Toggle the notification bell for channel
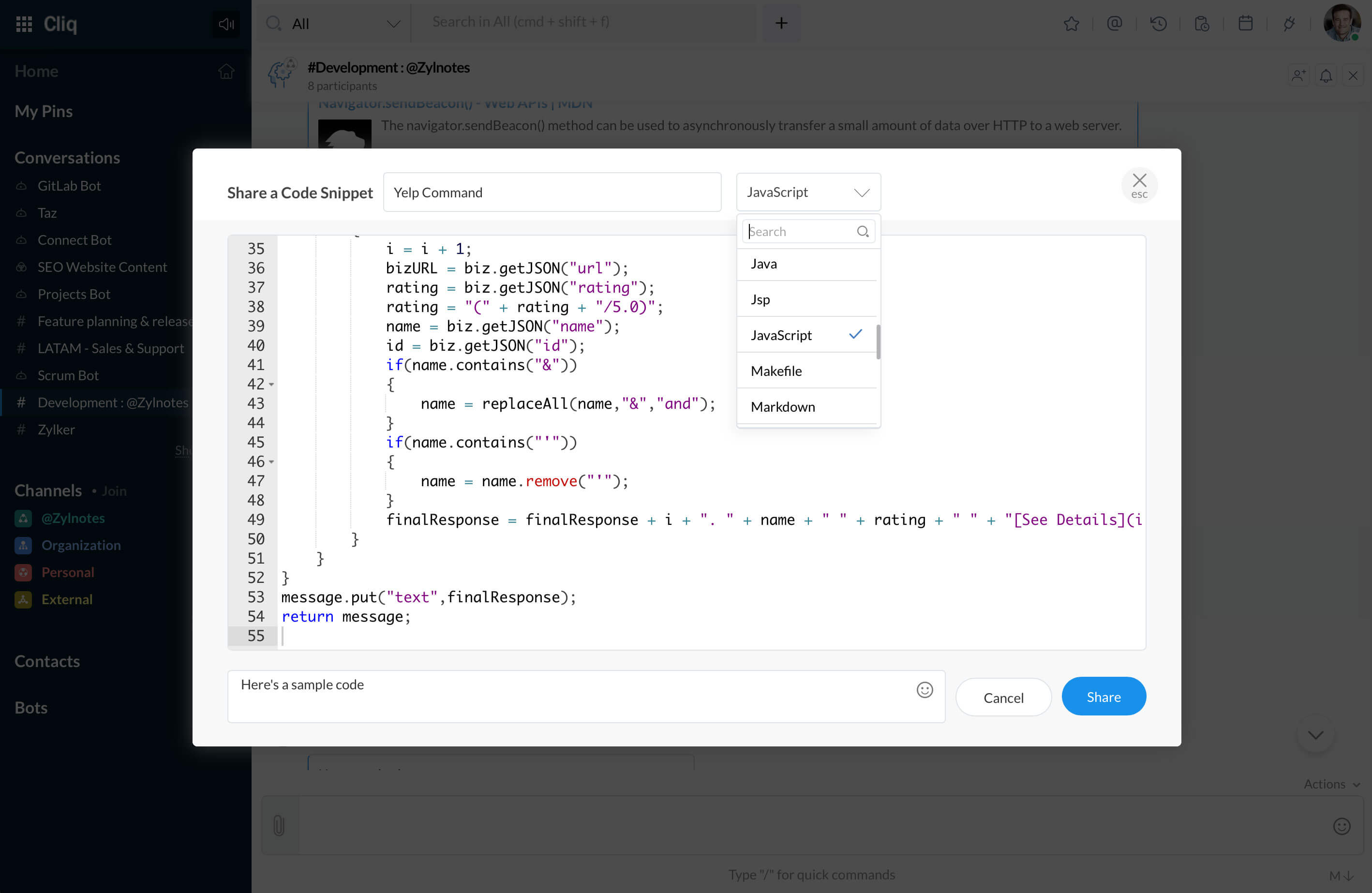Image resolution: width=1372 pixels, height=893 pixels. pyautogui.click(x=1325, y=75)
